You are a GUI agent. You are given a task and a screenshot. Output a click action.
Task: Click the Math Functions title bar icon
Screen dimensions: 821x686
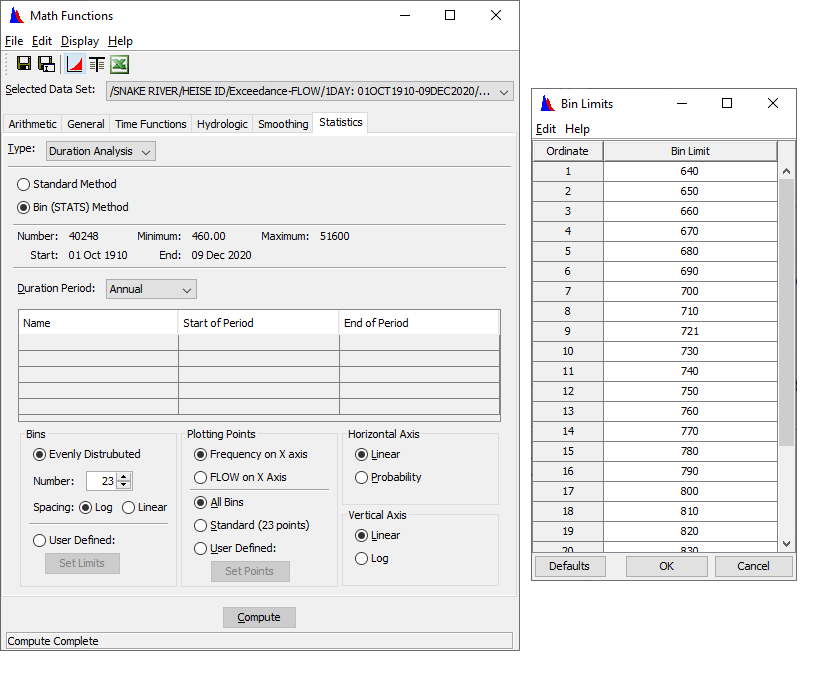(x=16, y=16)
